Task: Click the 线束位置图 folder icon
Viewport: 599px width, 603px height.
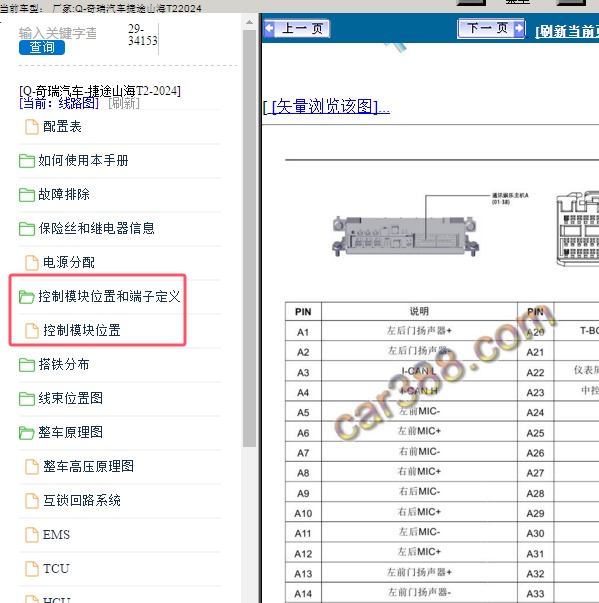Action: (x=27, y=398)
